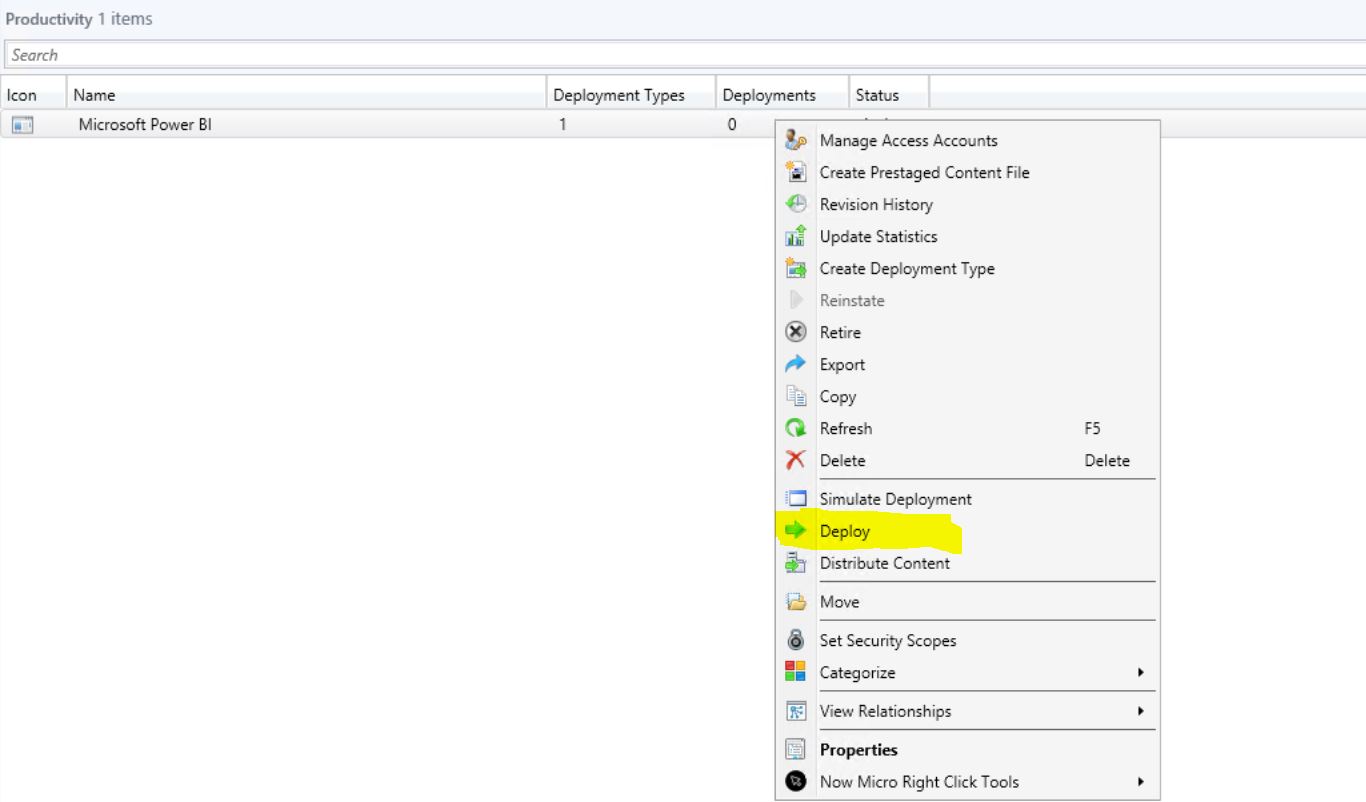Viewport: 1366px width, 802px height.
Task: Expand the Categorize submenu arrow
Action: [1140, 672]
